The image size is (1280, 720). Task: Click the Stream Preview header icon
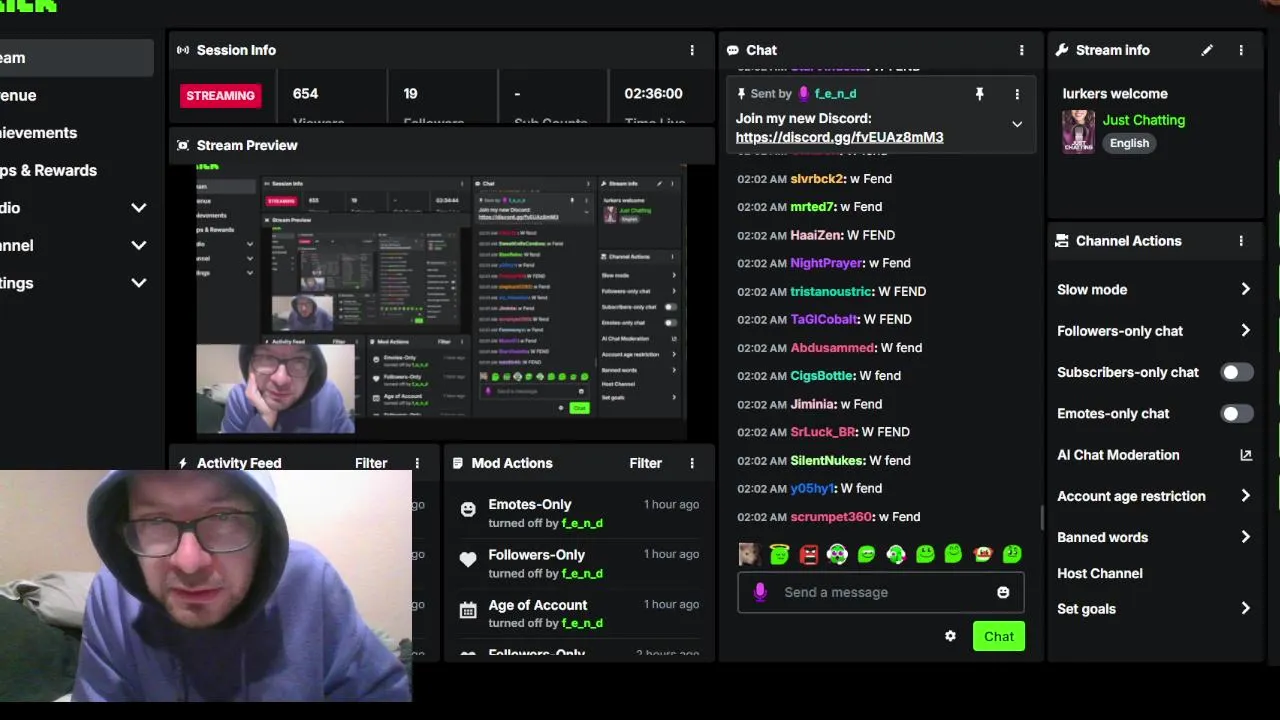pos(183,145)
